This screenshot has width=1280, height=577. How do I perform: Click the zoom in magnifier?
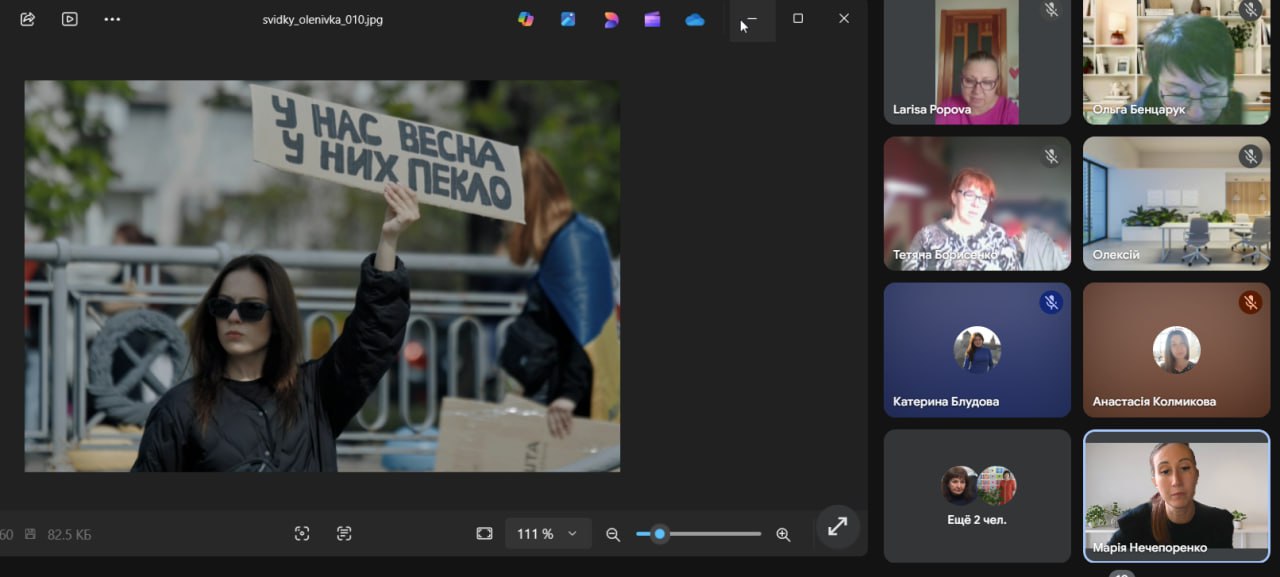coord(783,535)
